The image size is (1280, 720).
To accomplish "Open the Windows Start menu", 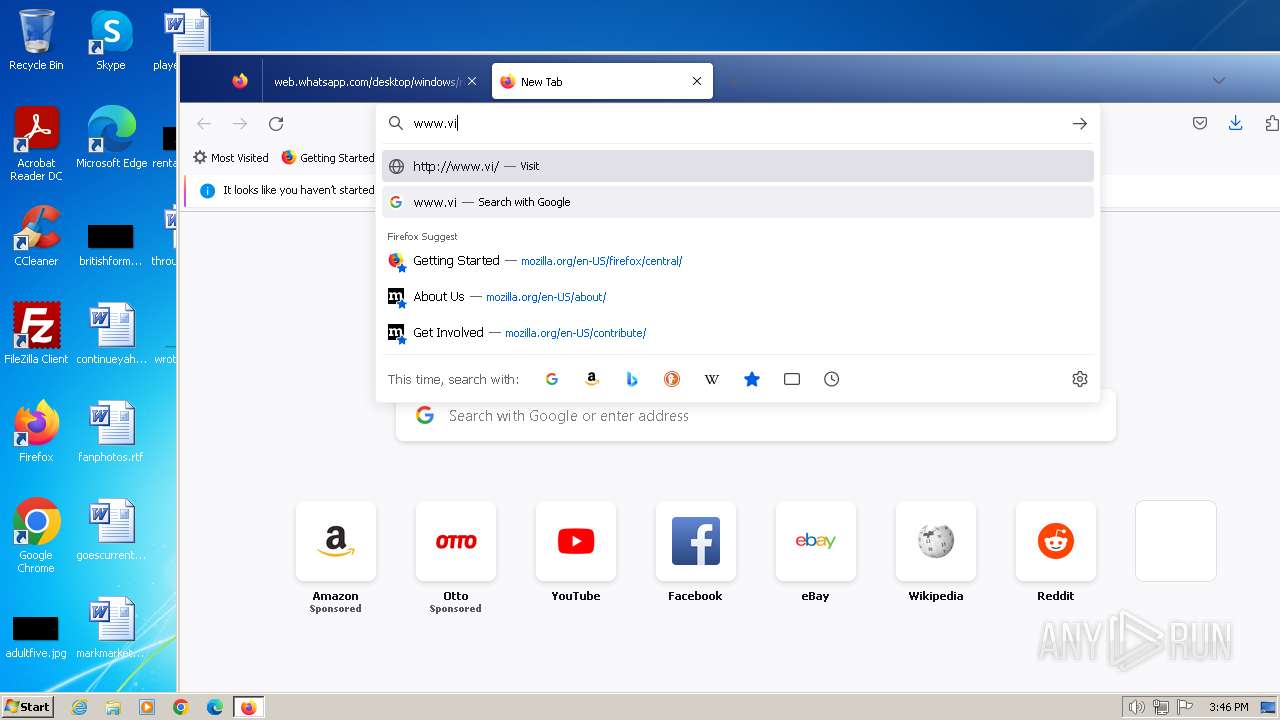I will 27,706.
